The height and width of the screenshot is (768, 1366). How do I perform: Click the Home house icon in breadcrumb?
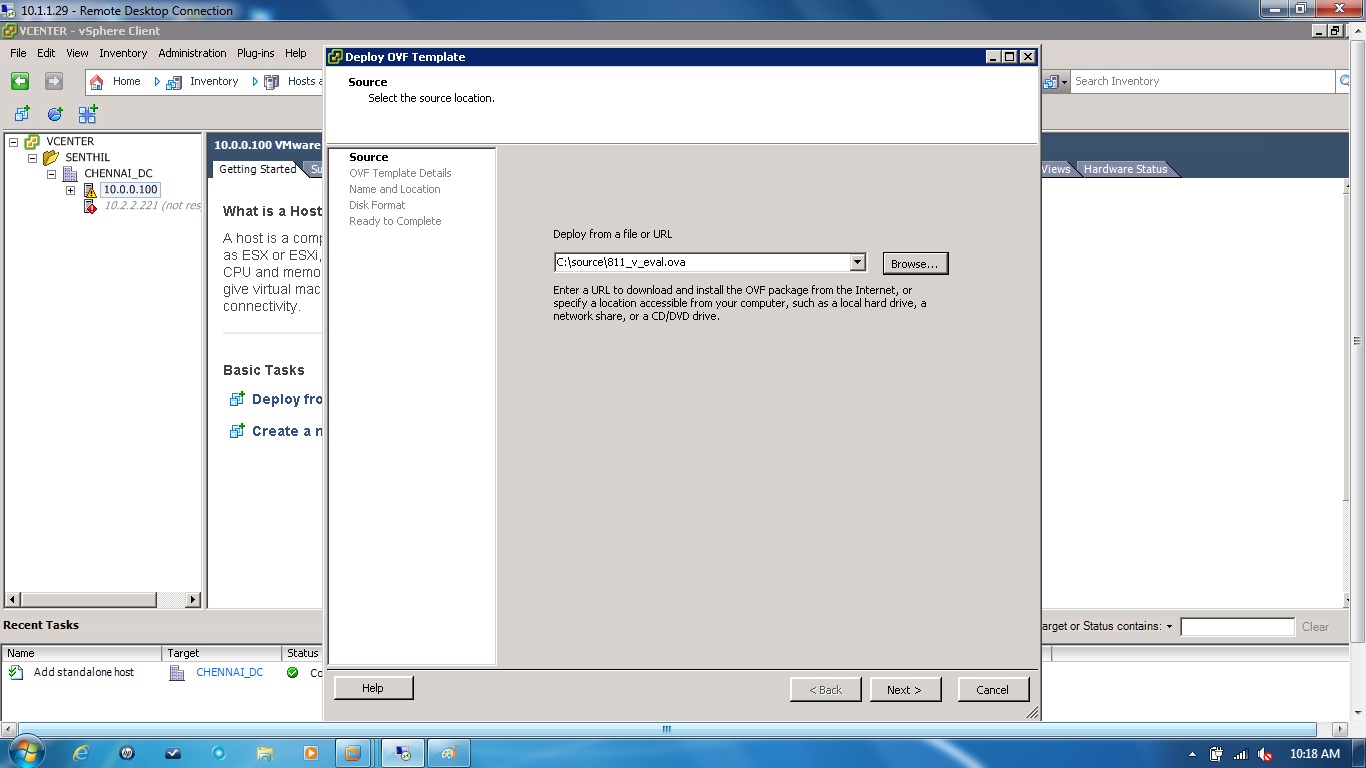click(96, 82)
